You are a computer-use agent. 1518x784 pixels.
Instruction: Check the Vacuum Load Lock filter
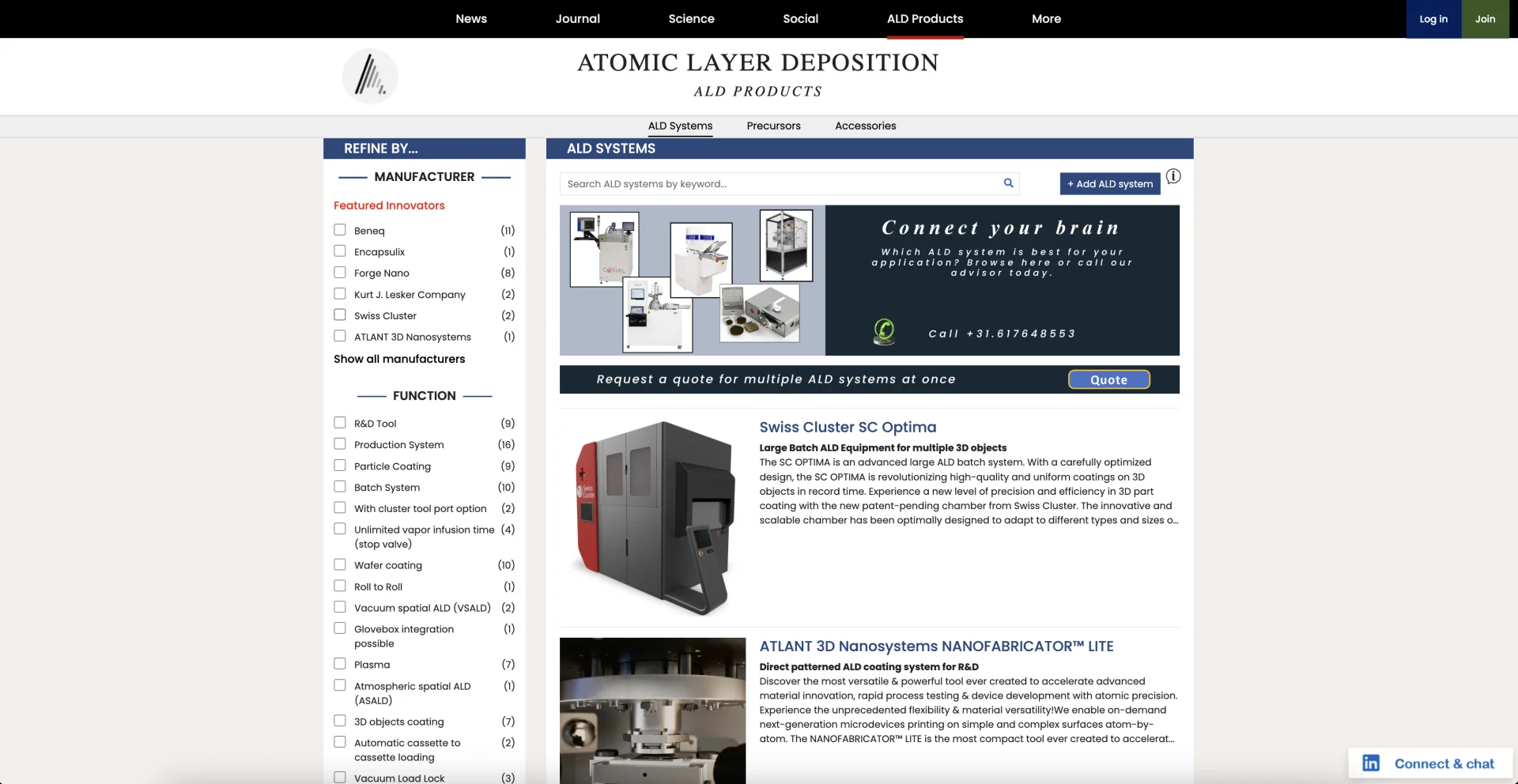pos(339,777)
